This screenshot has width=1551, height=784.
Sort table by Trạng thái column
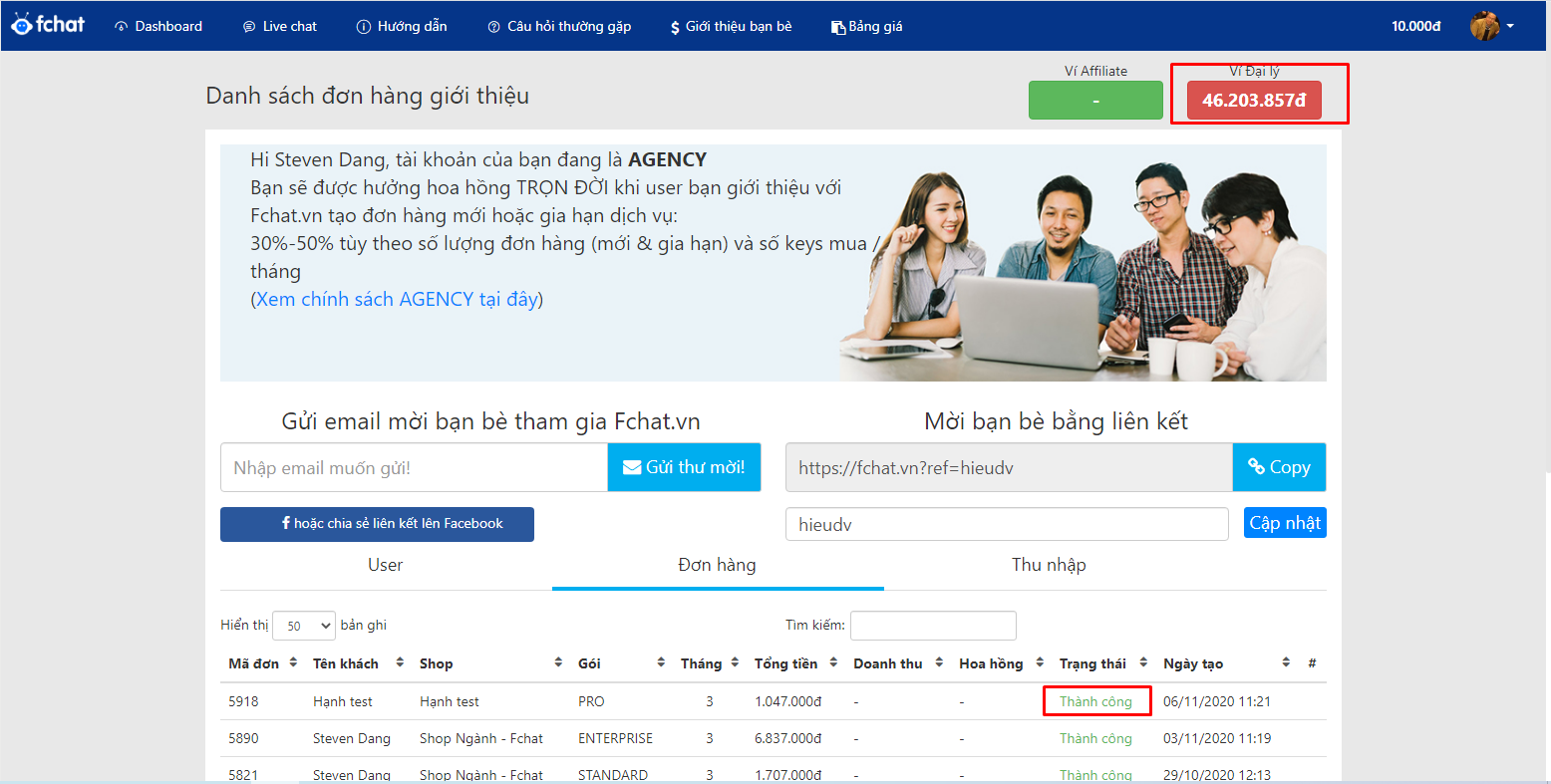pyautogui.click(x=1103, y=663)
